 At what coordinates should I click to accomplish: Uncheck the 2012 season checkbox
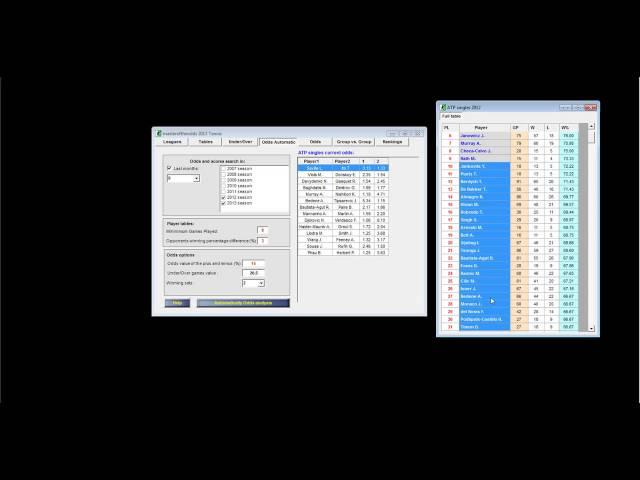tap(223, 199)
